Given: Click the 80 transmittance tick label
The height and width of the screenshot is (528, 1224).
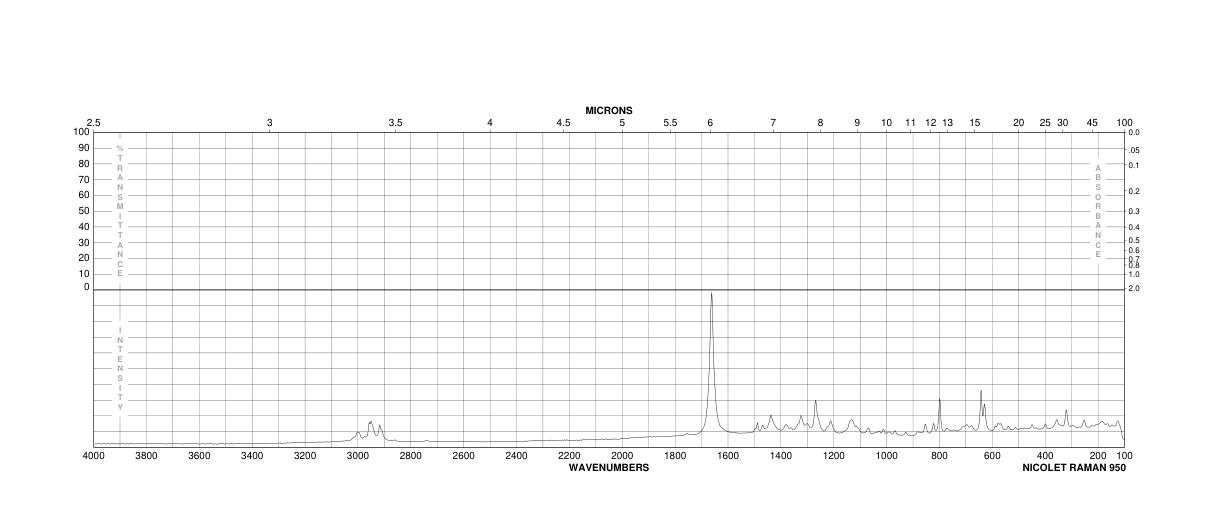Looking at the screenshot, I should 82,164.
